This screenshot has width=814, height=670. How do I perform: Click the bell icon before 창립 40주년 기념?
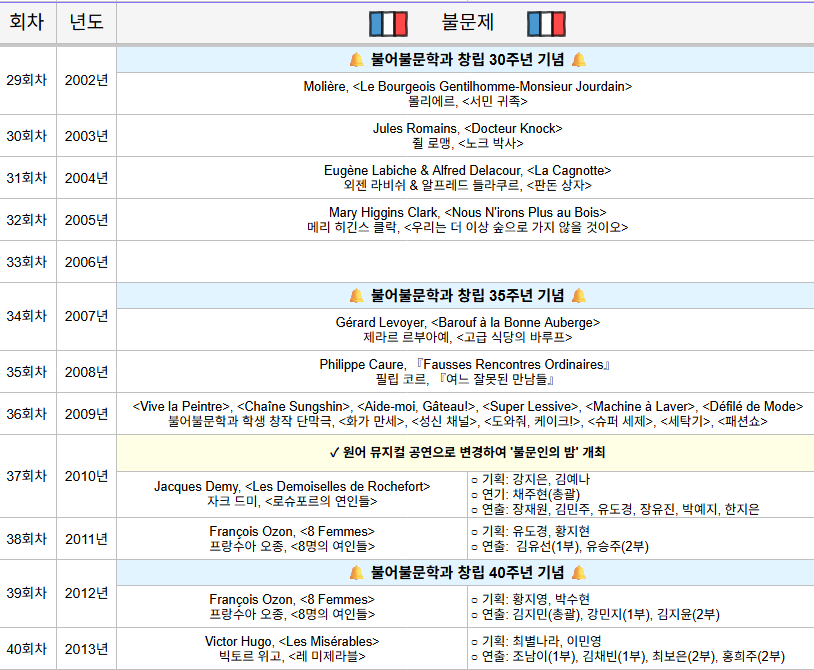(x=357, y=573)
